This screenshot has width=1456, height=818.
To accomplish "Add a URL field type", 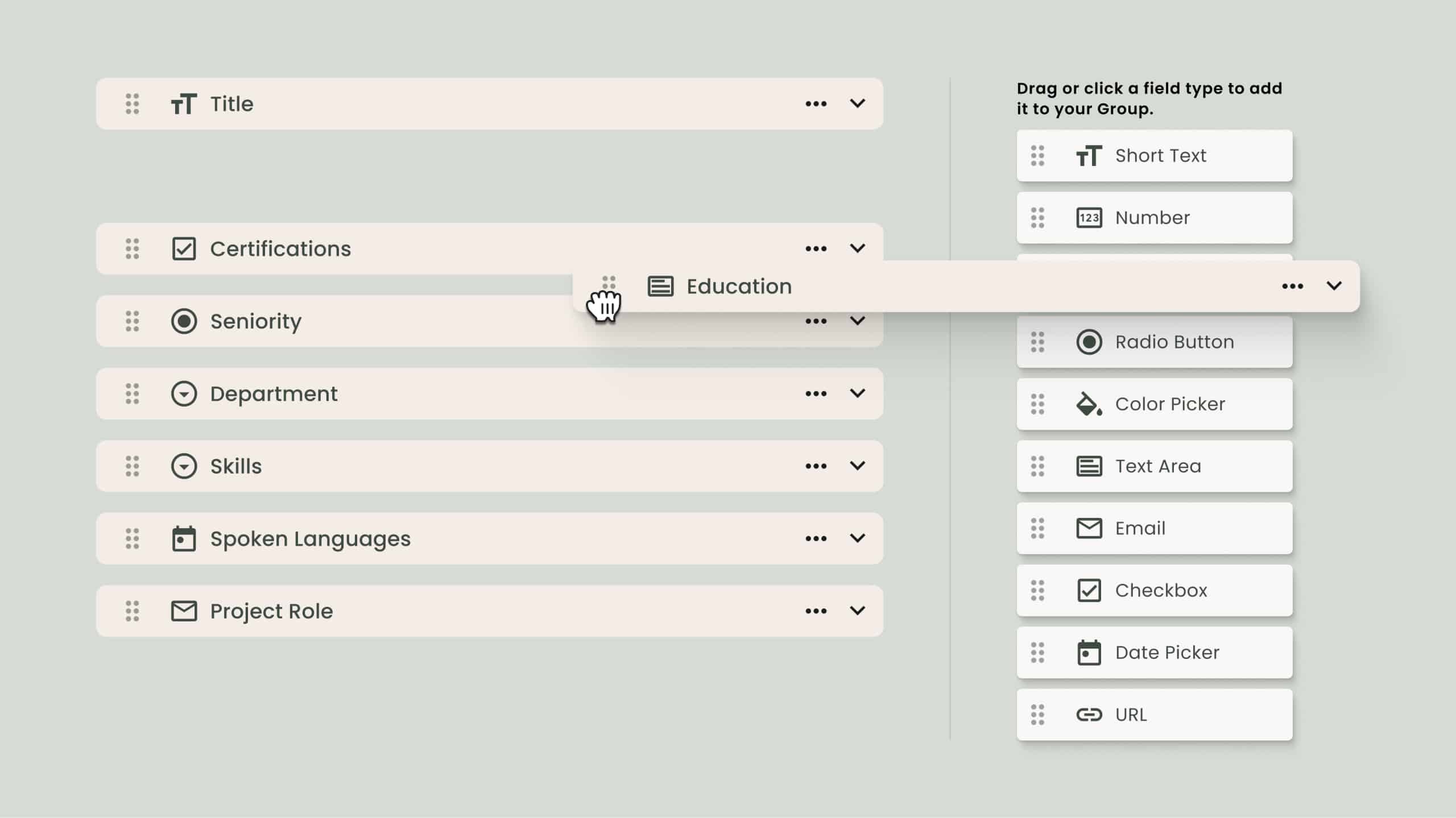I will pos(1154,715).
